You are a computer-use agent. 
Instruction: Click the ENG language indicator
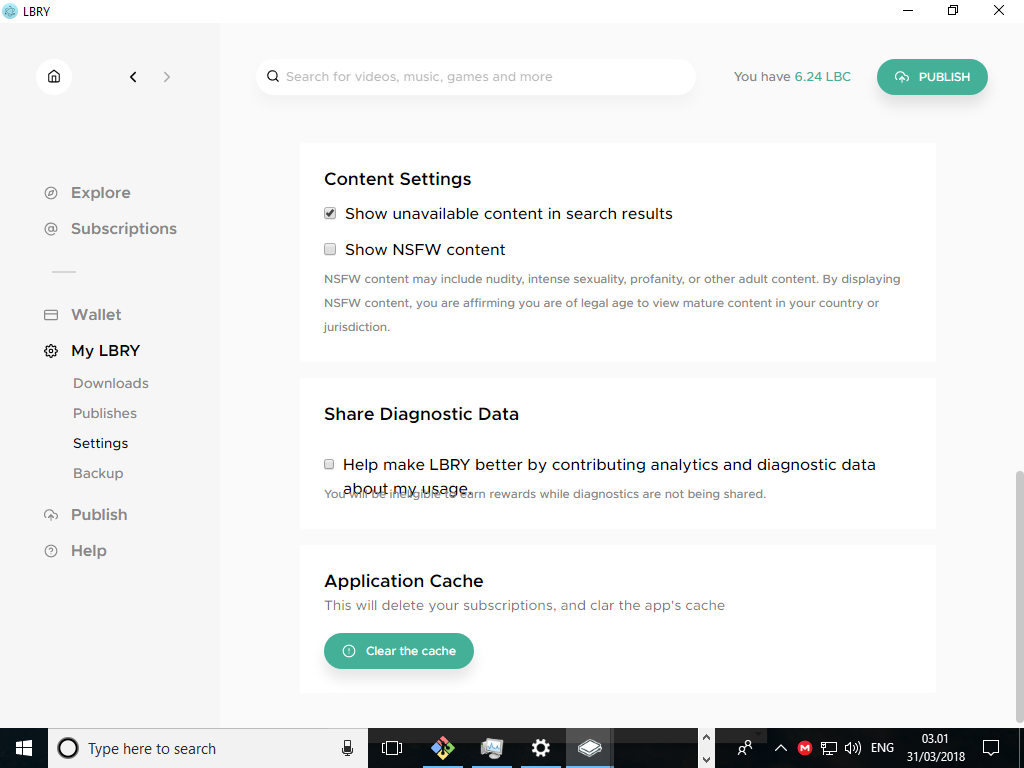[x=882, y=748]
